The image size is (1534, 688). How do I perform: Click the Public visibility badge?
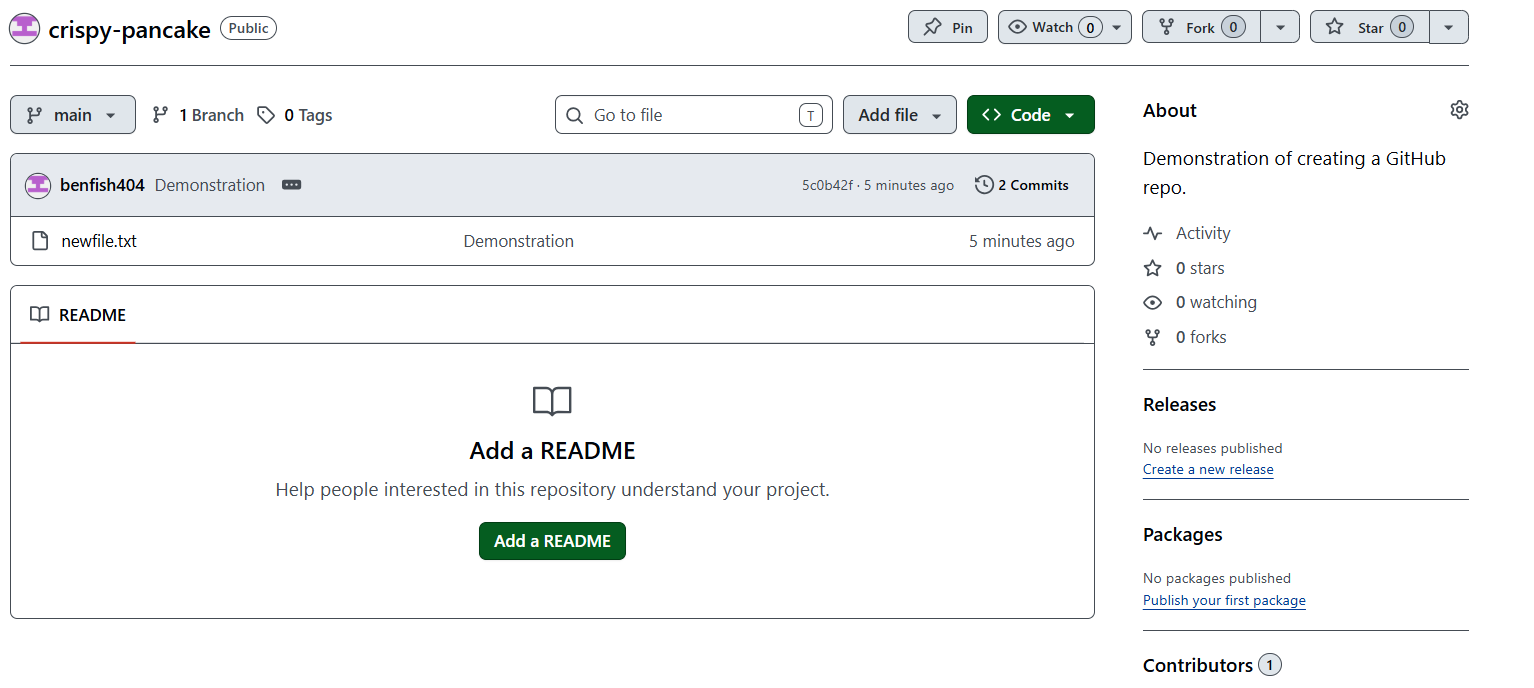point(248,28)
